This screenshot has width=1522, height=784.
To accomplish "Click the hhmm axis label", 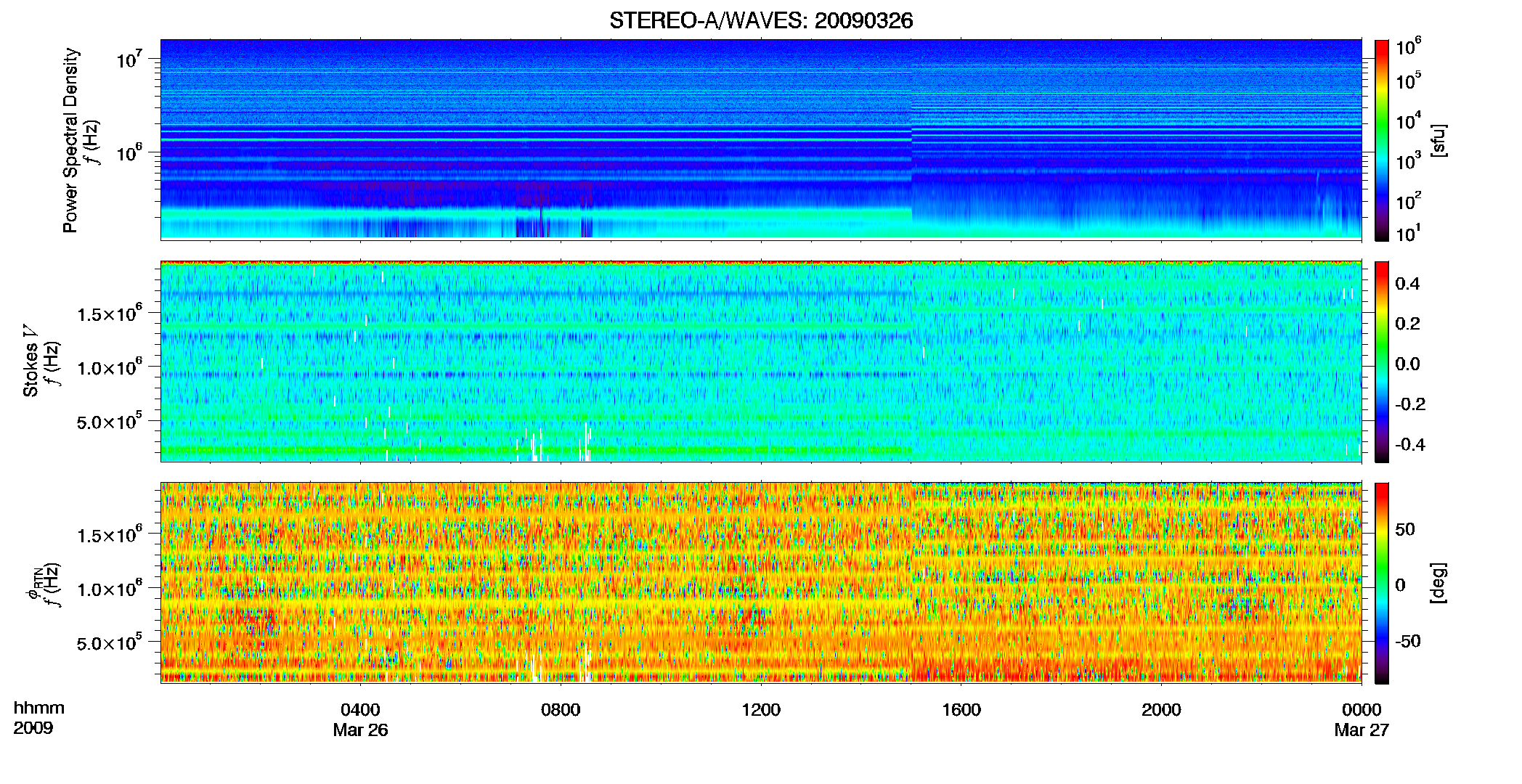I will point(39,708).
